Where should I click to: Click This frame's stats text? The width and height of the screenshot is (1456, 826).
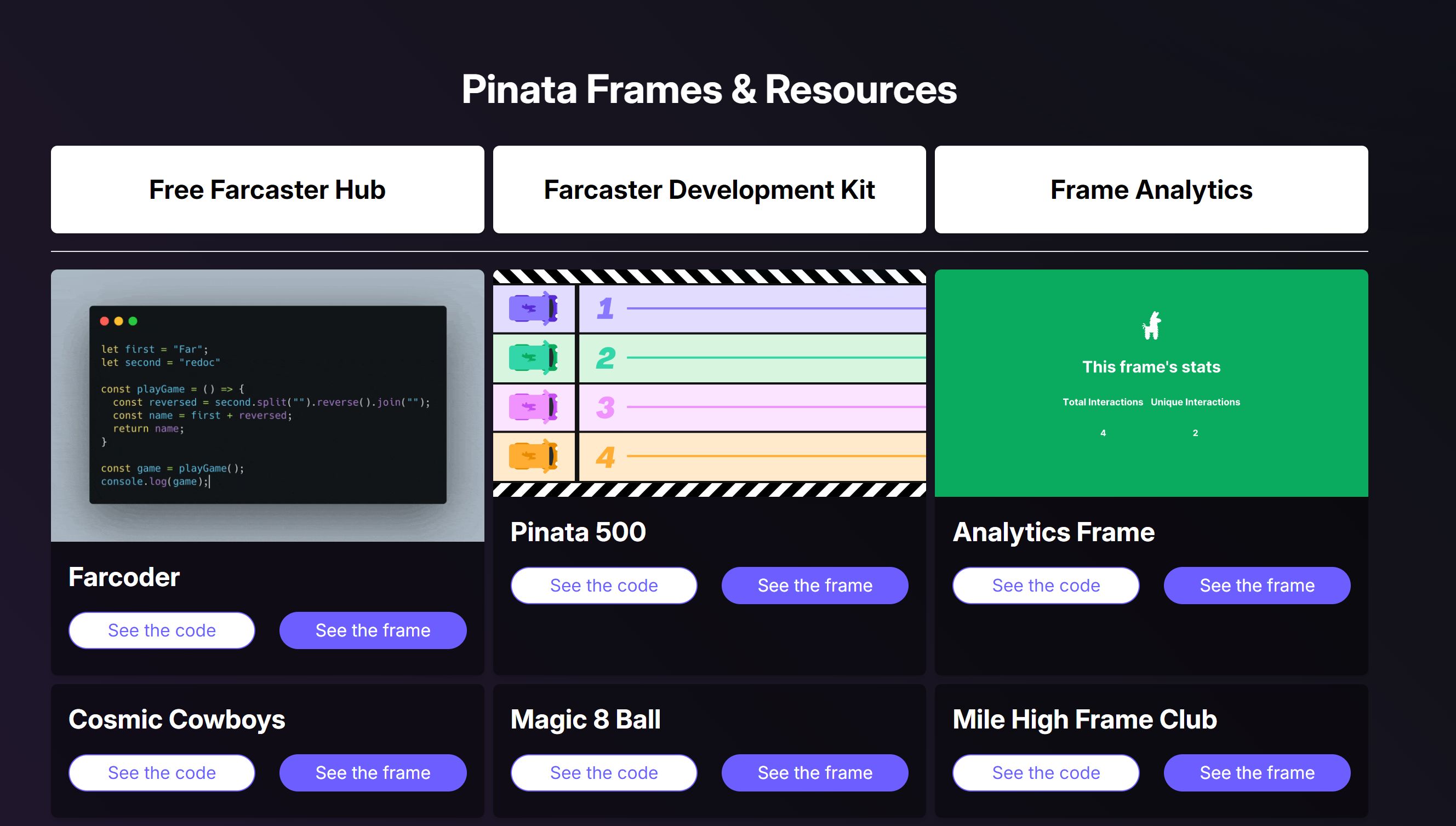1151,366
